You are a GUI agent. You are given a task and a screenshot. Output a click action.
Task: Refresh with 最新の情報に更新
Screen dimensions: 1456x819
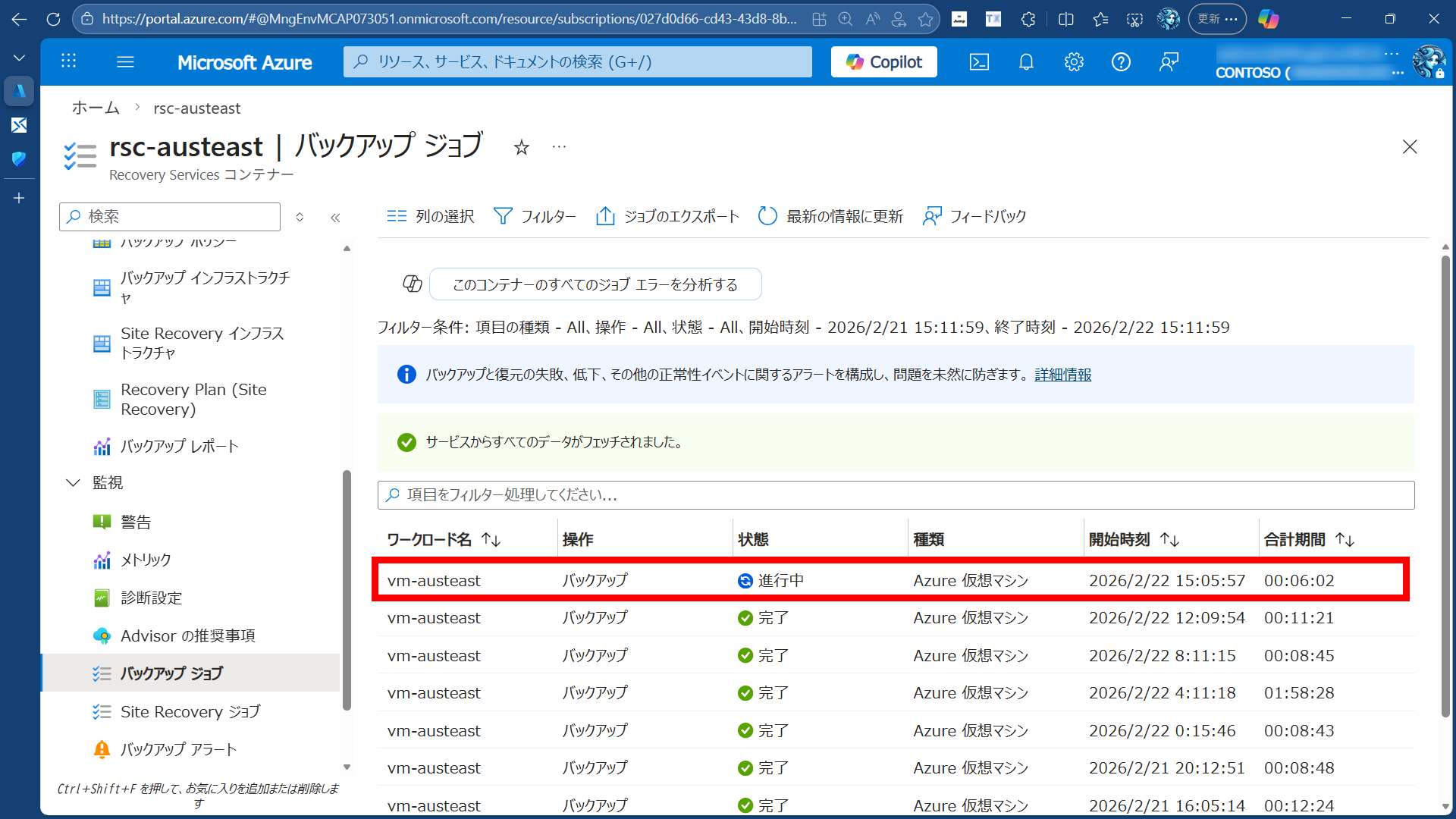click(x=829, y=216)
